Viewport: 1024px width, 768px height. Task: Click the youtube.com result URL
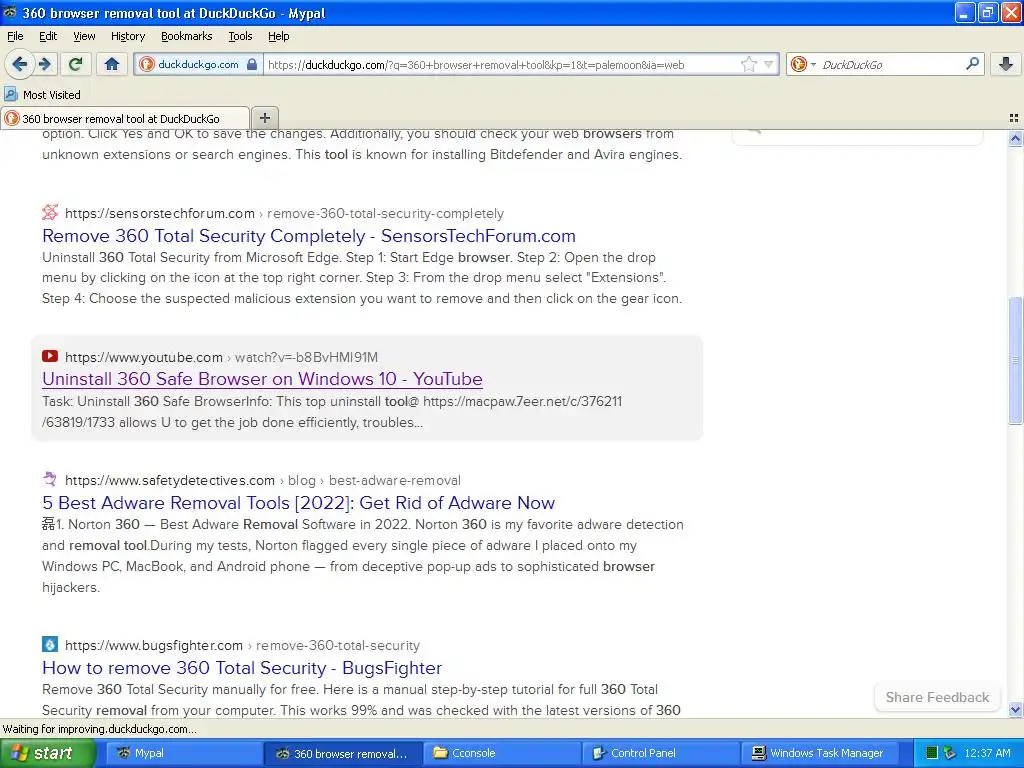pos(221,357)
